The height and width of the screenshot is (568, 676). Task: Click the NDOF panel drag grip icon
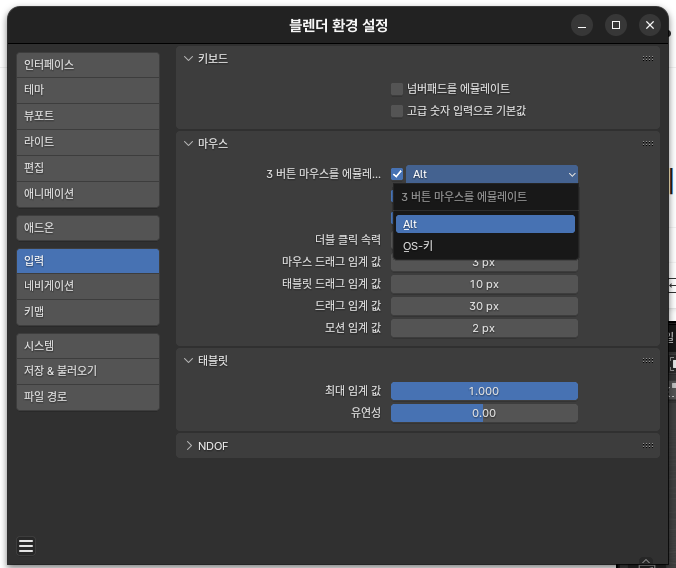click(648, 446)
